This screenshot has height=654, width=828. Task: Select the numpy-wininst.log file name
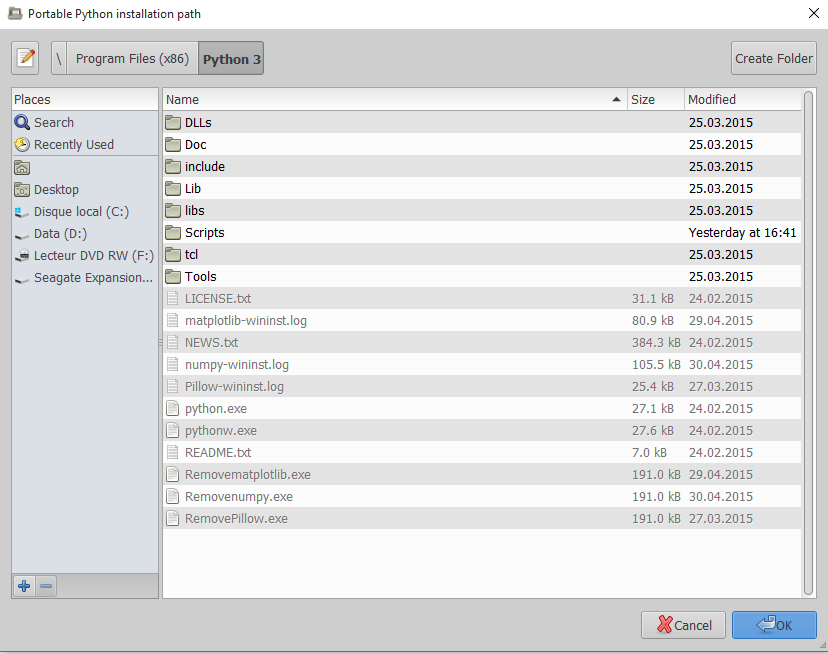tap(237, 365)
